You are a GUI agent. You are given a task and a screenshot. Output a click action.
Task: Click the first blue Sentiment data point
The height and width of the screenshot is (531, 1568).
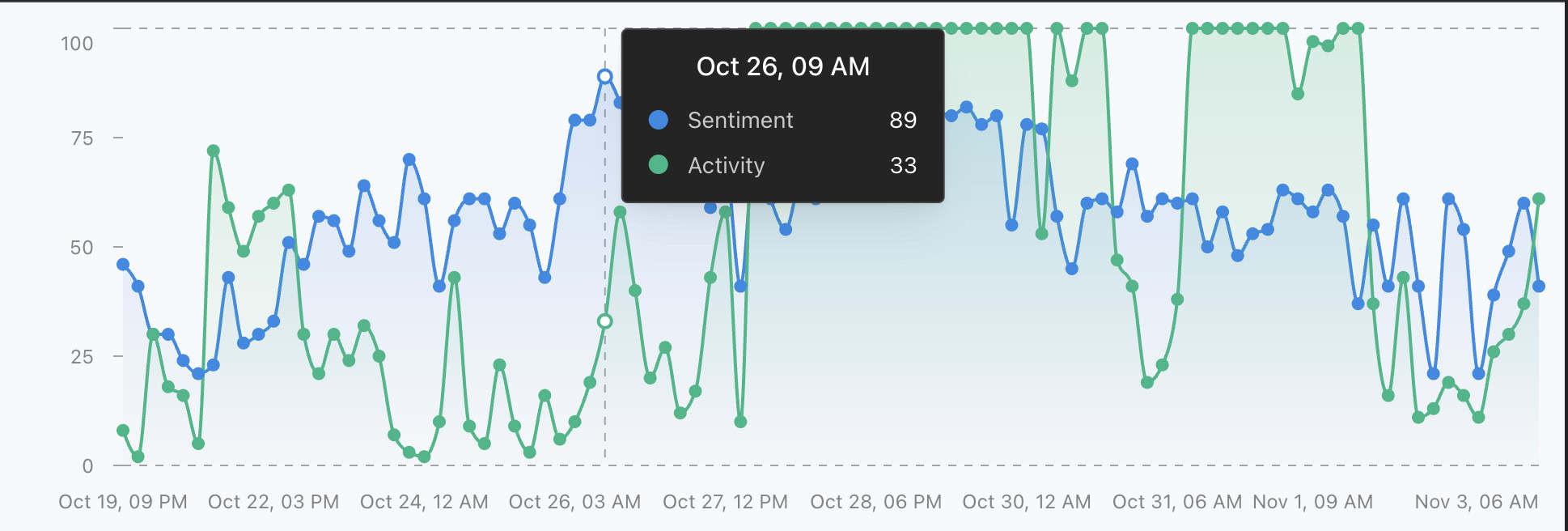[123, 265]
